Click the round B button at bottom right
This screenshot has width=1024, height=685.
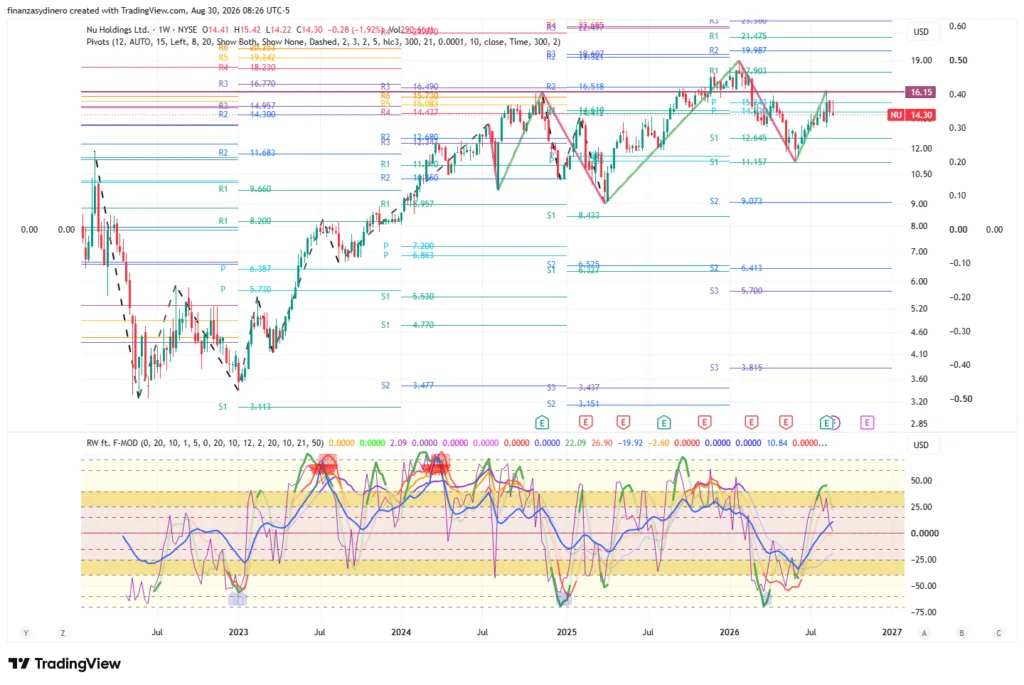[x=961, y=633]
